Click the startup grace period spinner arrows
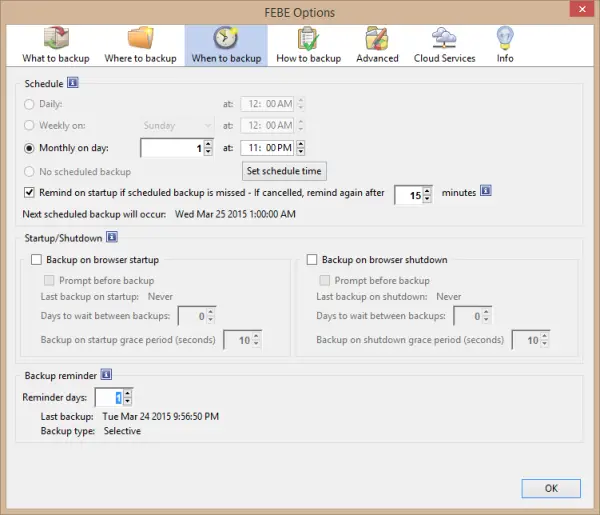This screenshot has width=600, height=515. point(256,340)
